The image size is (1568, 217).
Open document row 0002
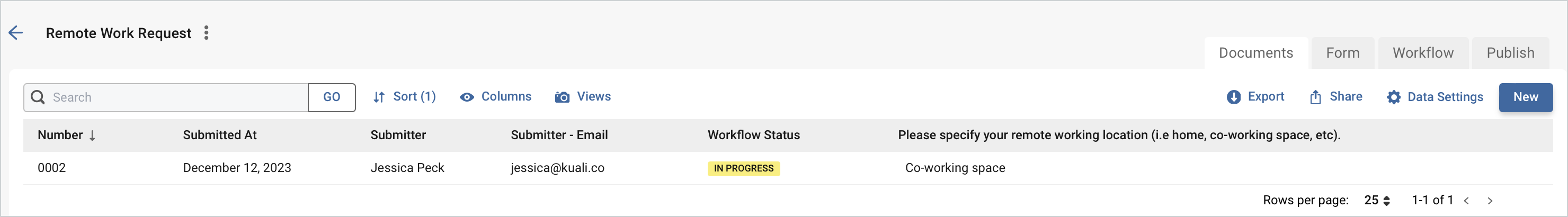coord(52,168)
